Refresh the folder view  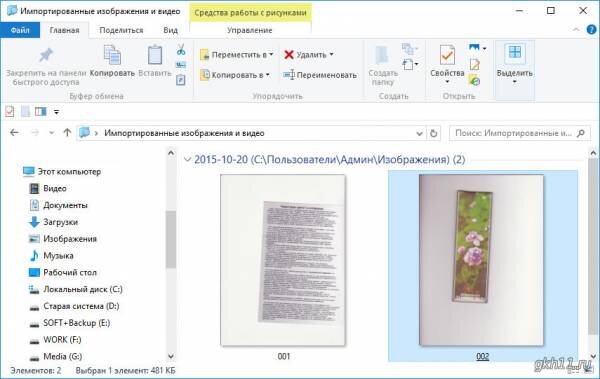tap(434, 133)
